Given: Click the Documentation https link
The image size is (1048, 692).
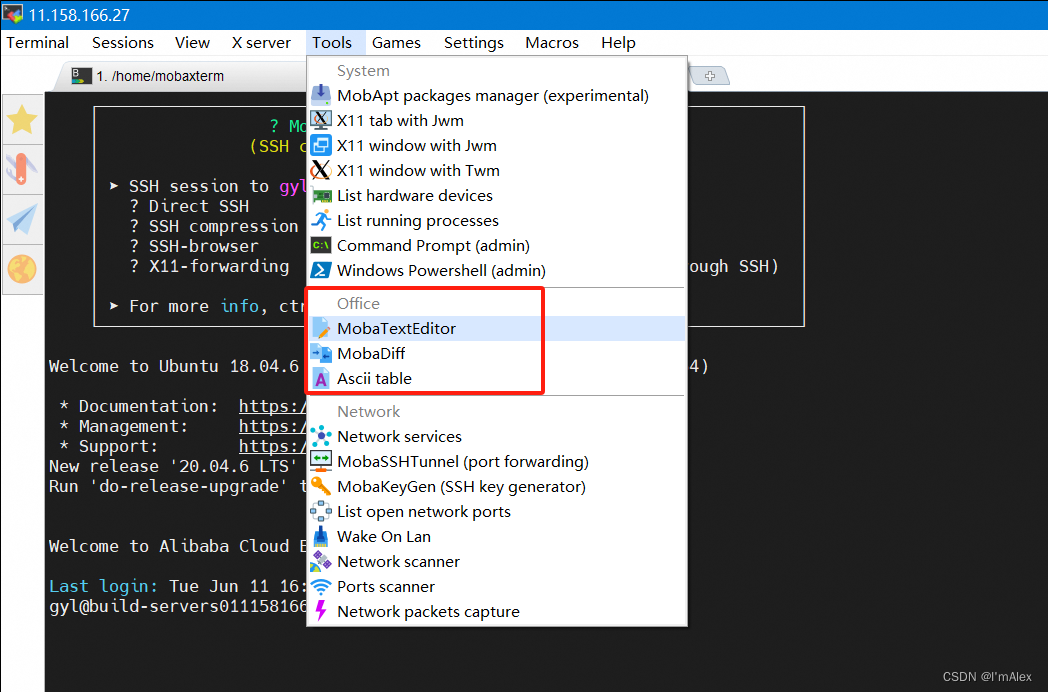Looking at the screenshot, I should (273, 407).
